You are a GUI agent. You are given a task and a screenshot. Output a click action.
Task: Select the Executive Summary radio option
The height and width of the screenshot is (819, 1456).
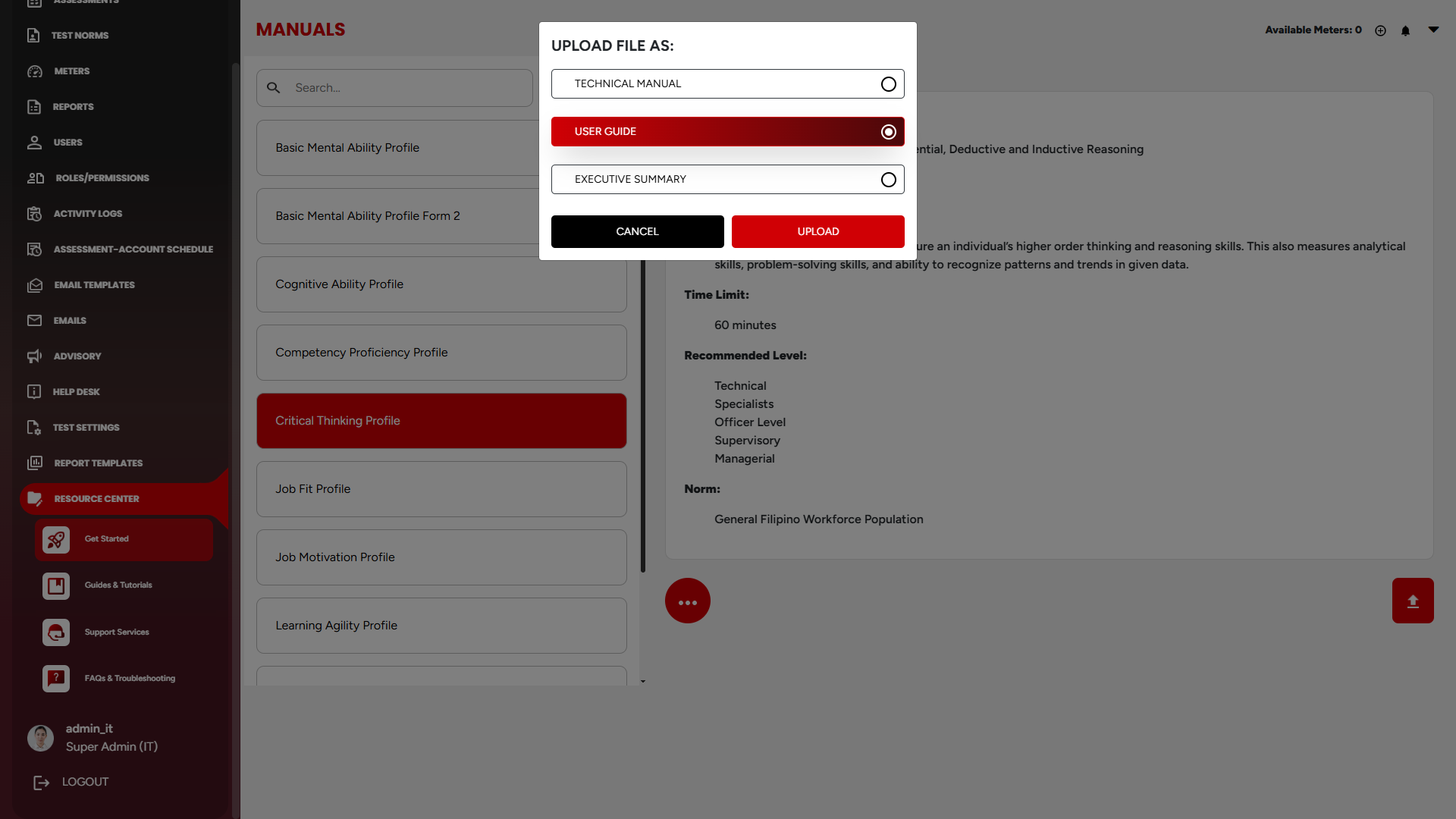coord(888,180)
